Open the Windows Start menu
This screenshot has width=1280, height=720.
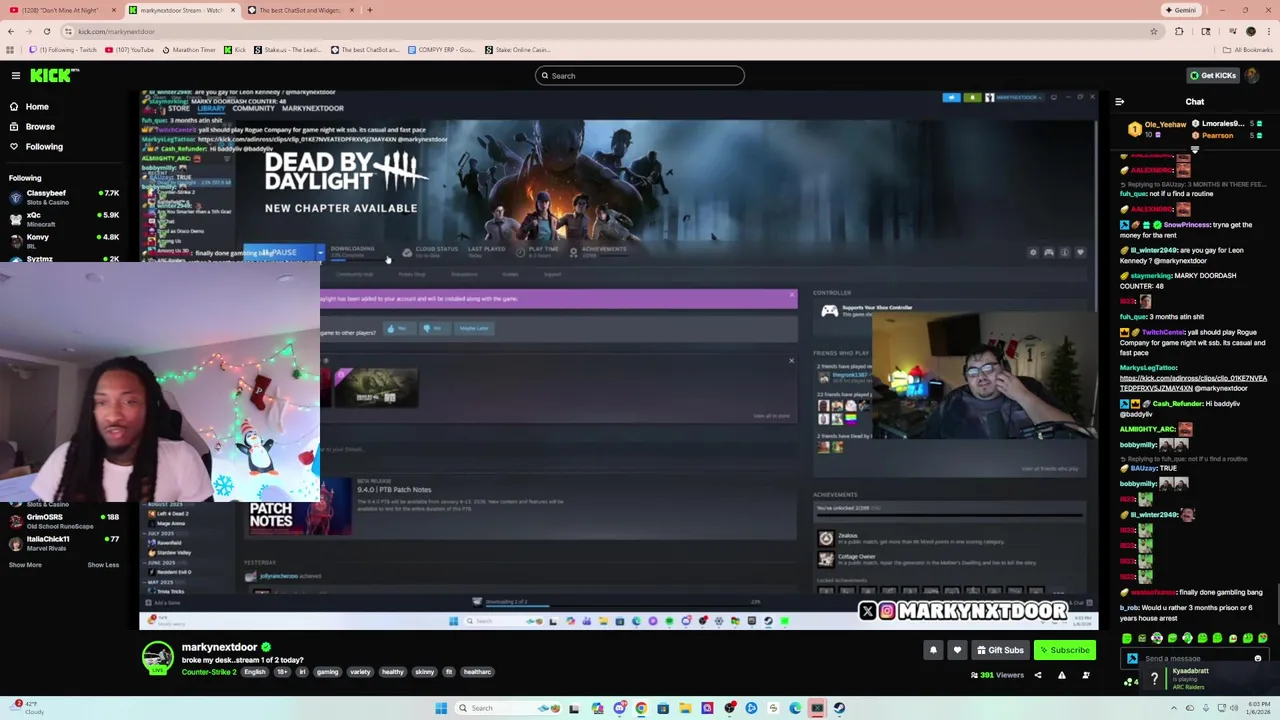[x=441, y=708]
